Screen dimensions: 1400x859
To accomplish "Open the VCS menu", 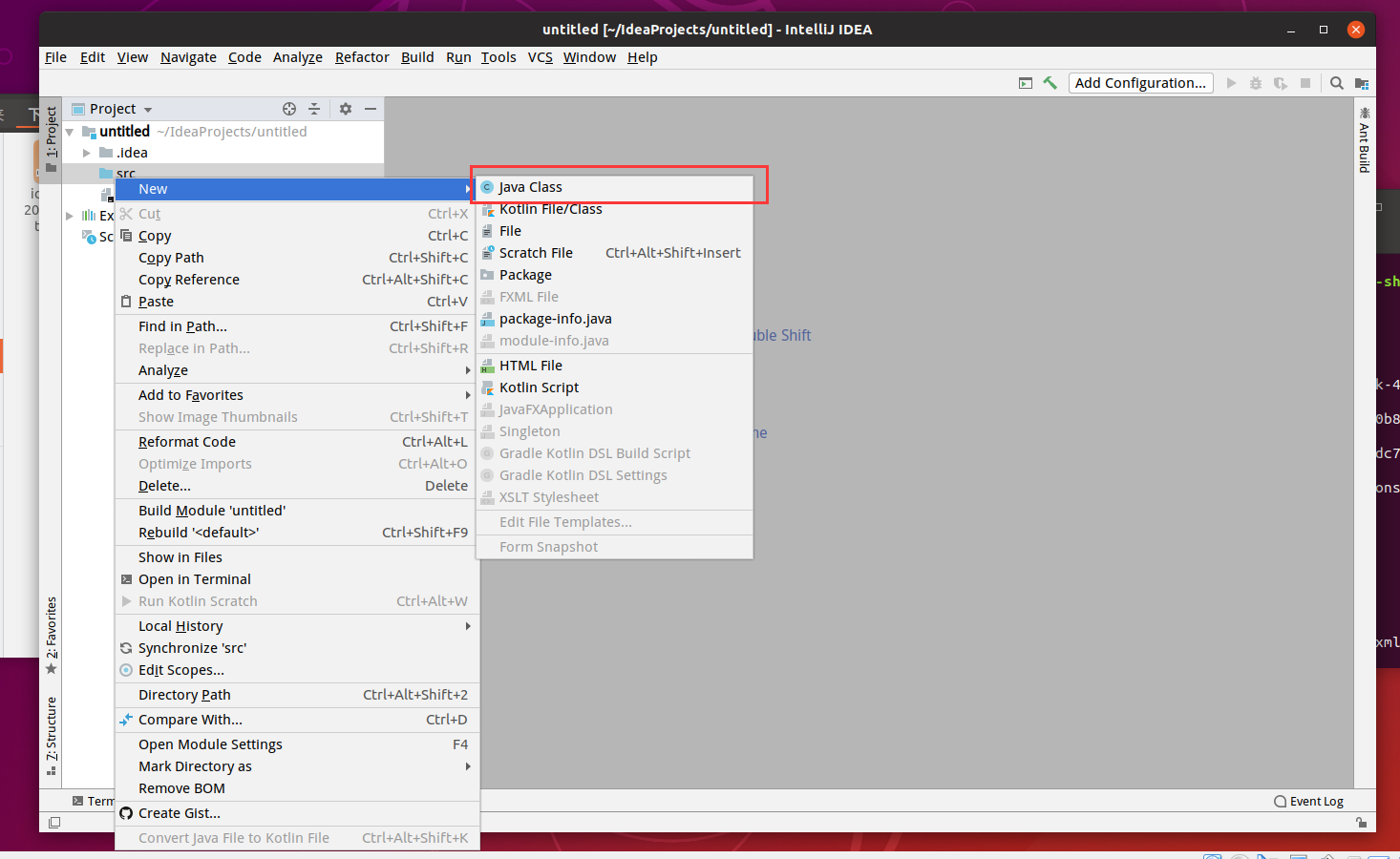I will tap(540, 57).
